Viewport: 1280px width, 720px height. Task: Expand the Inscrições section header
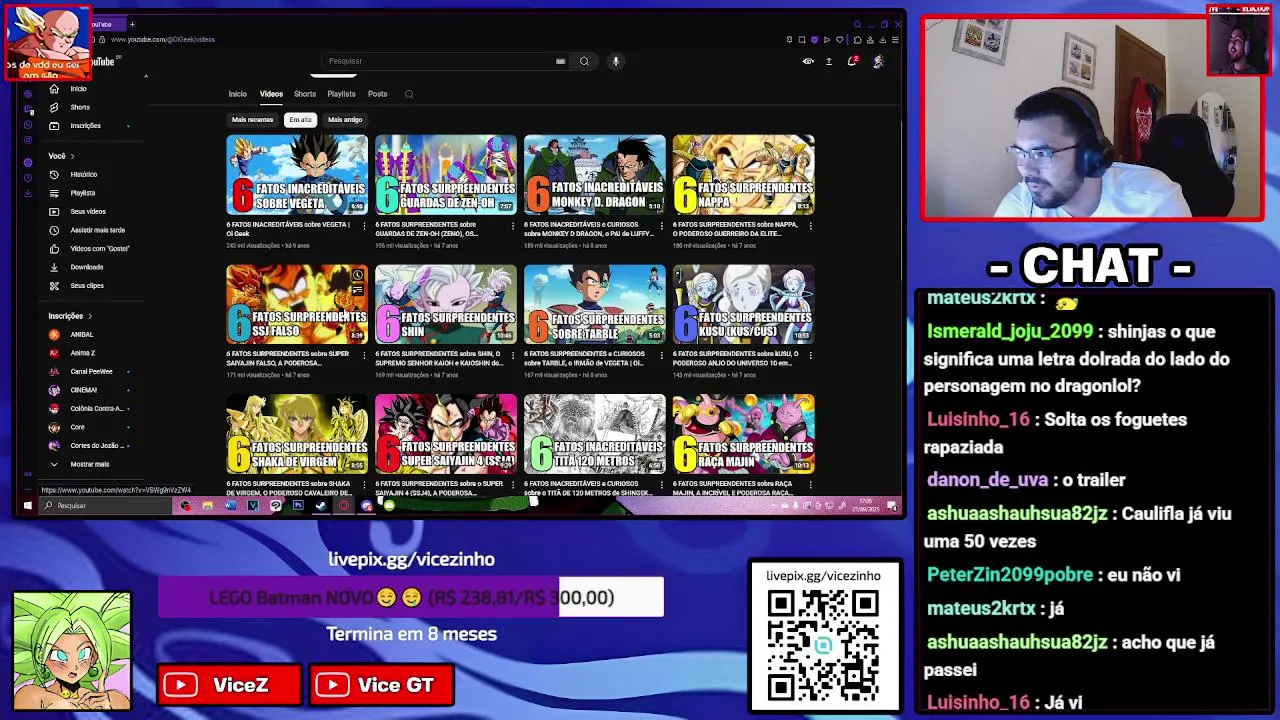point(70,316)
